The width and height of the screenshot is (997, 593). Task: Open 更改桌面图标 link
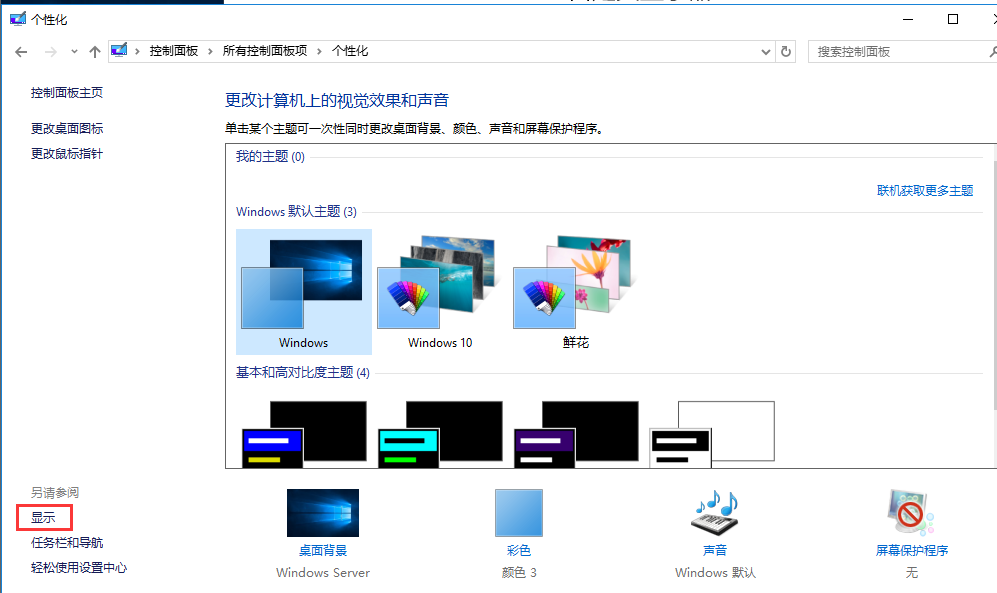[x=67, y=128]
